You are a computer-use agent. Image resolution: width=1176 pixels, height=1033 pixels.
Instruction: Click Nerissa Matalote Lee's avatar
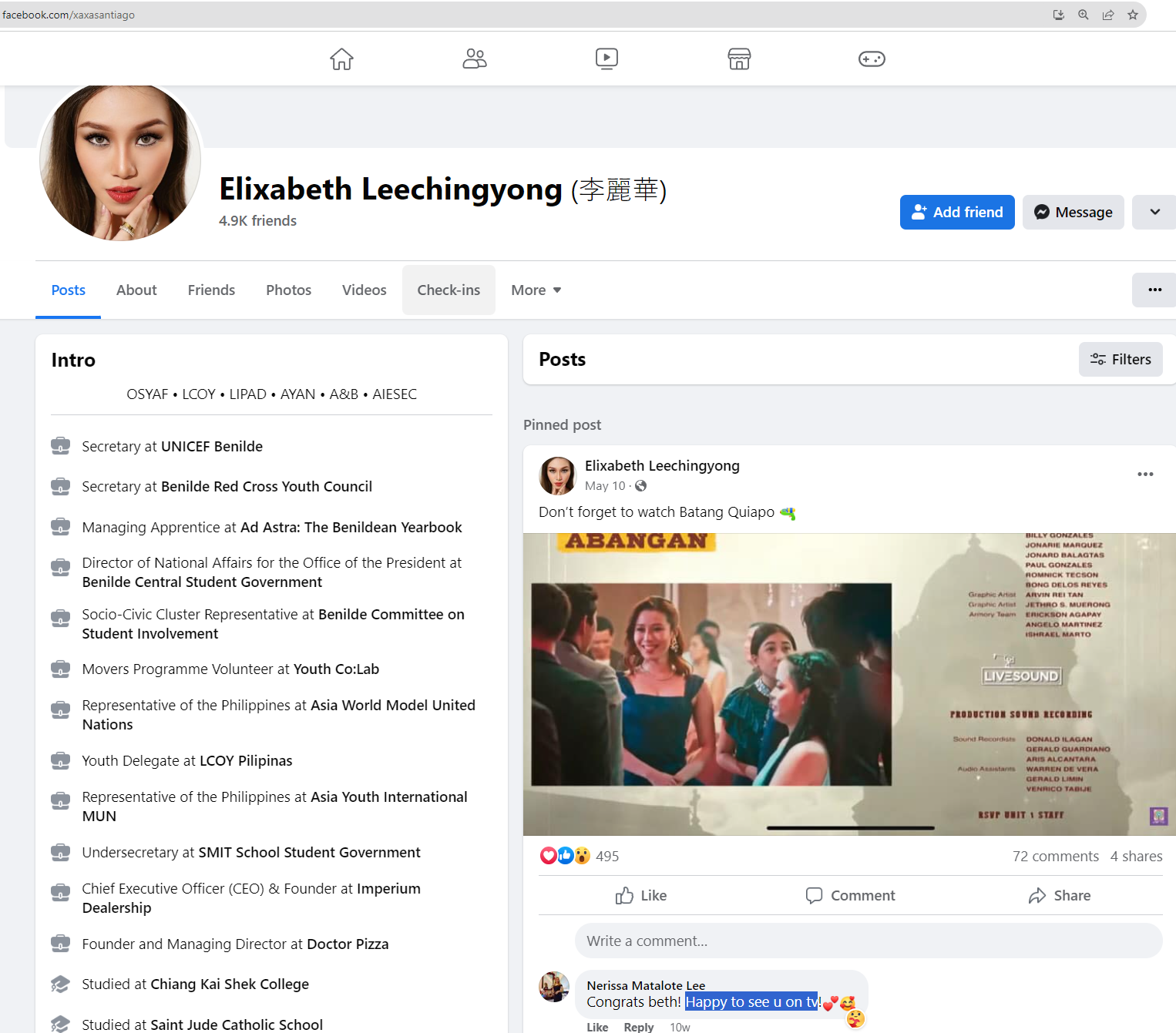point(554,987)
